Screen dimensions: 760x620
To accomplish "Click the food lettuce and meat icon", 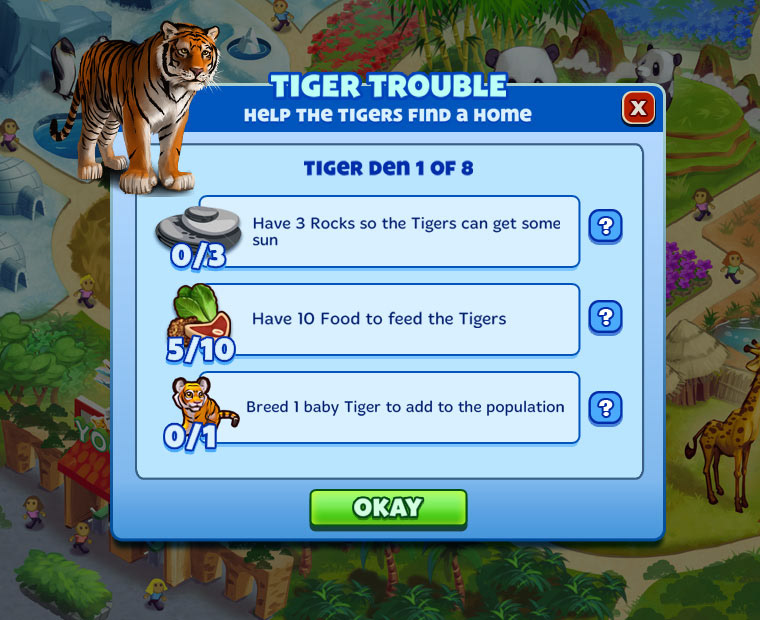I will coord(200,313).
